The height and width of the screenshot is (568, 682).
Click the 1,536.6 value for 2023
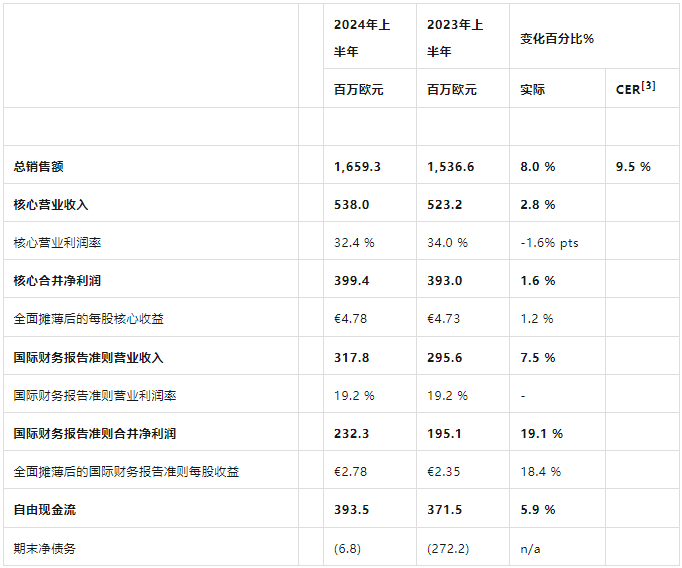point(451,167)
